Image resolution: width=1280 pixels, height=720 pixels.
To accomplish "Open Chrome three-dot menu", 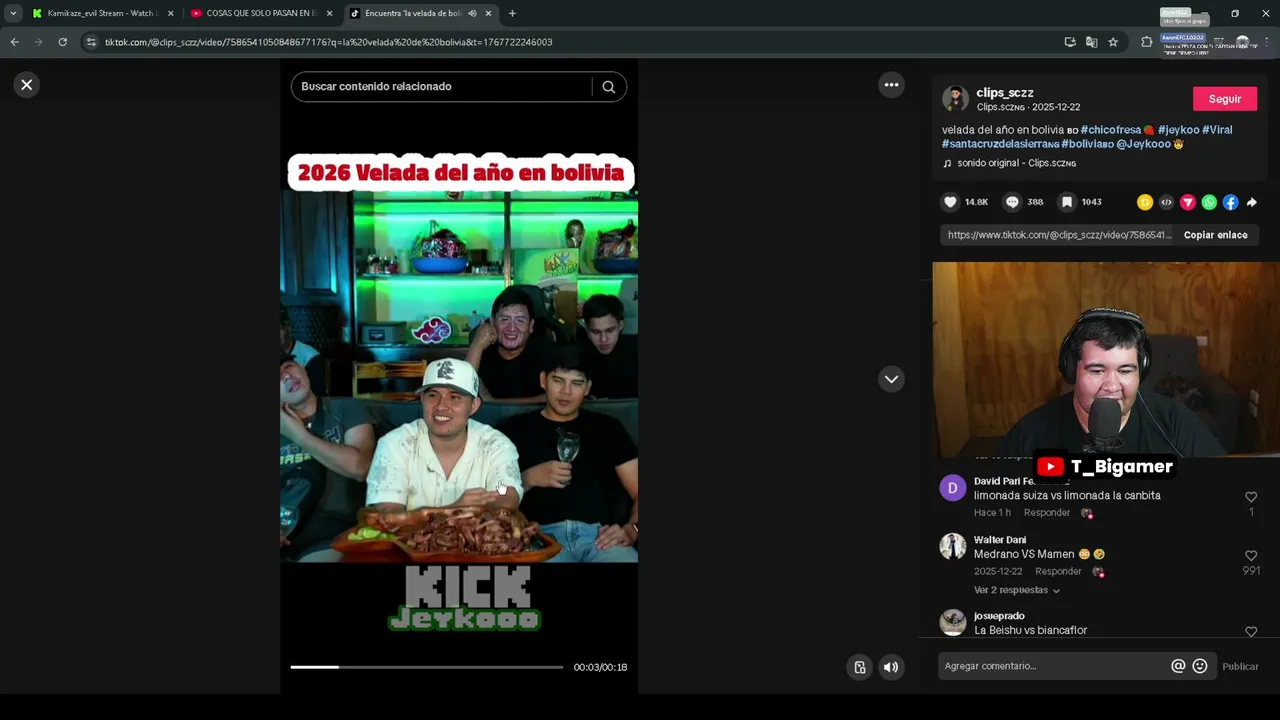I will tap(1266, 42).
